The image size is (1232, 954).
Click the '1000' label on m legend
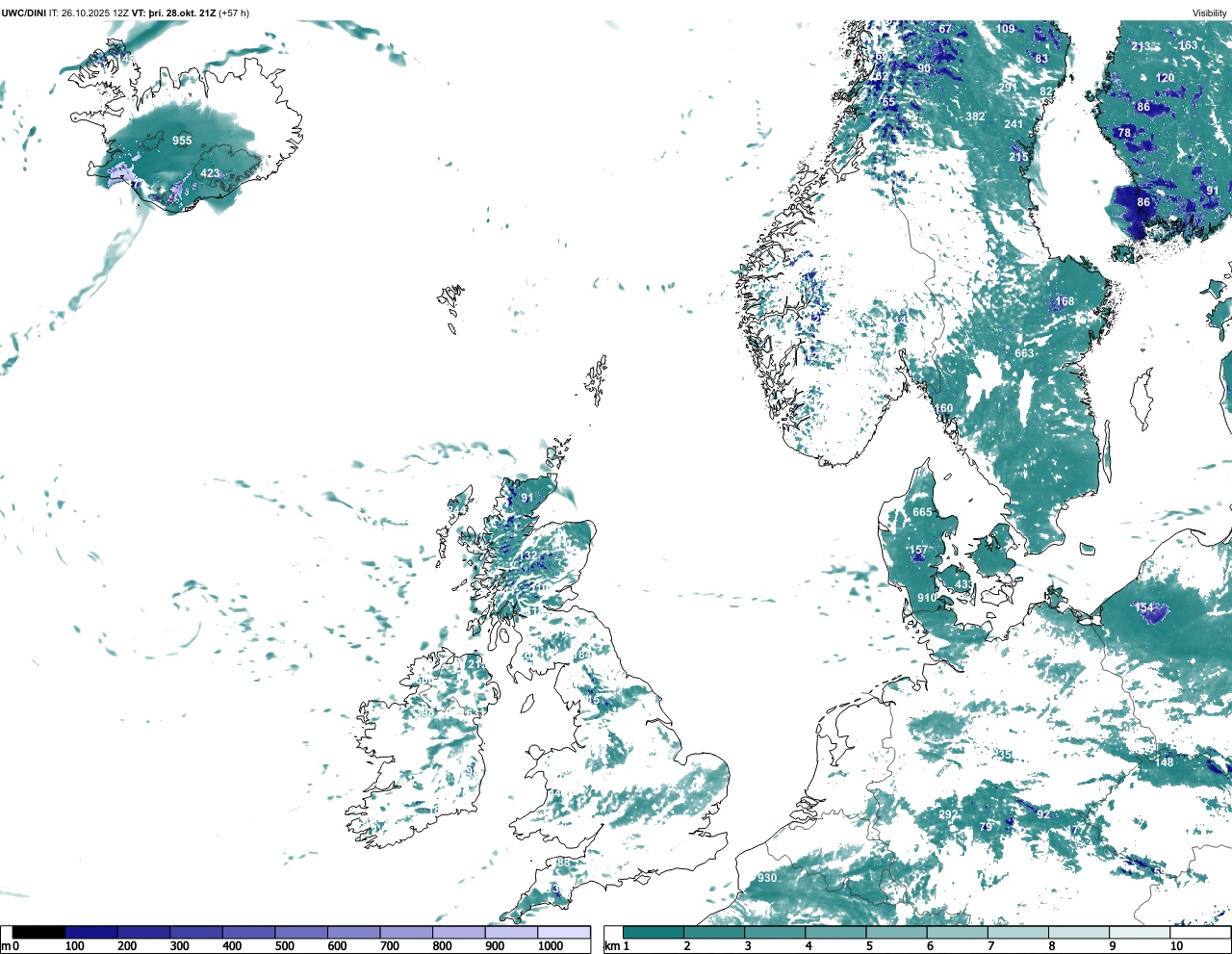551,946
